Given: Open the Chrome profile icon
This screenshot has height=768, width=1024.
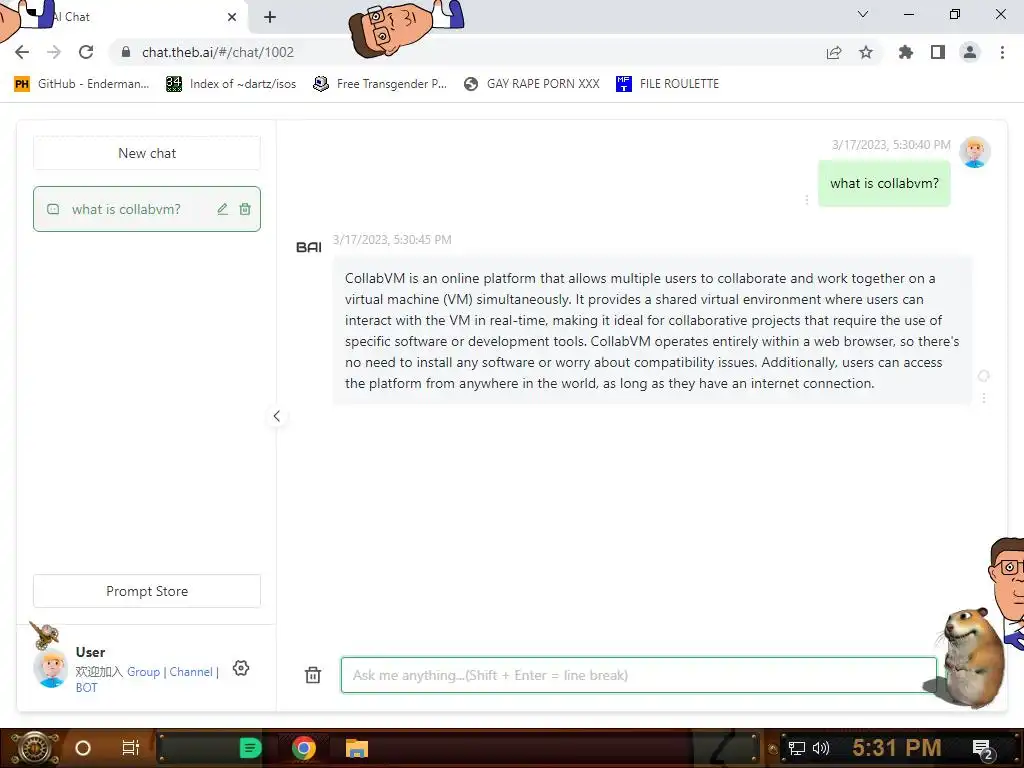Looking at the screenshot, I should [970, 52].
